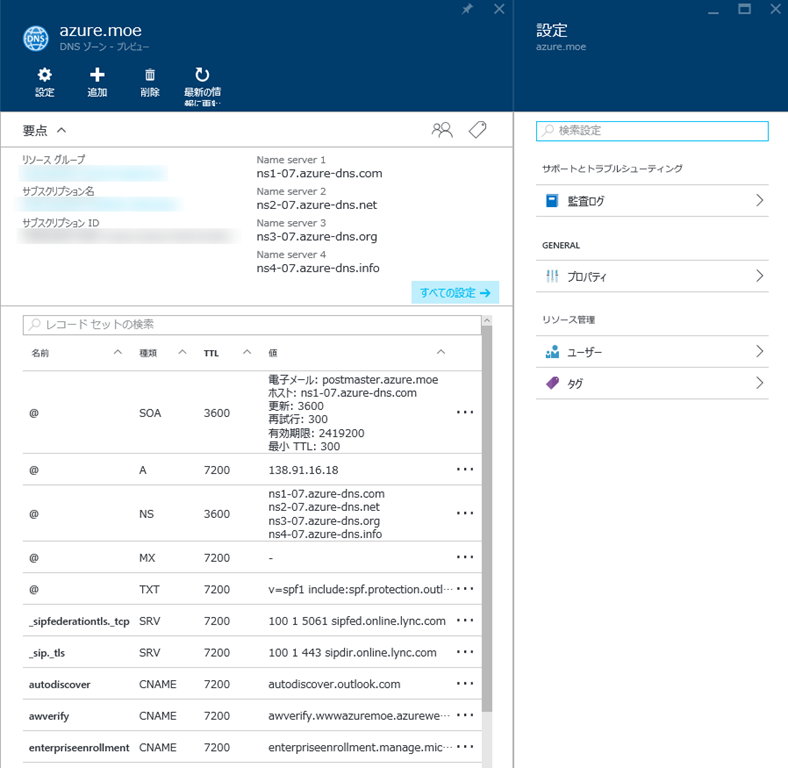788x768 pixels.
Task: Open more options for awverify record
Action: pyautogui.click(x=465, y=715)
